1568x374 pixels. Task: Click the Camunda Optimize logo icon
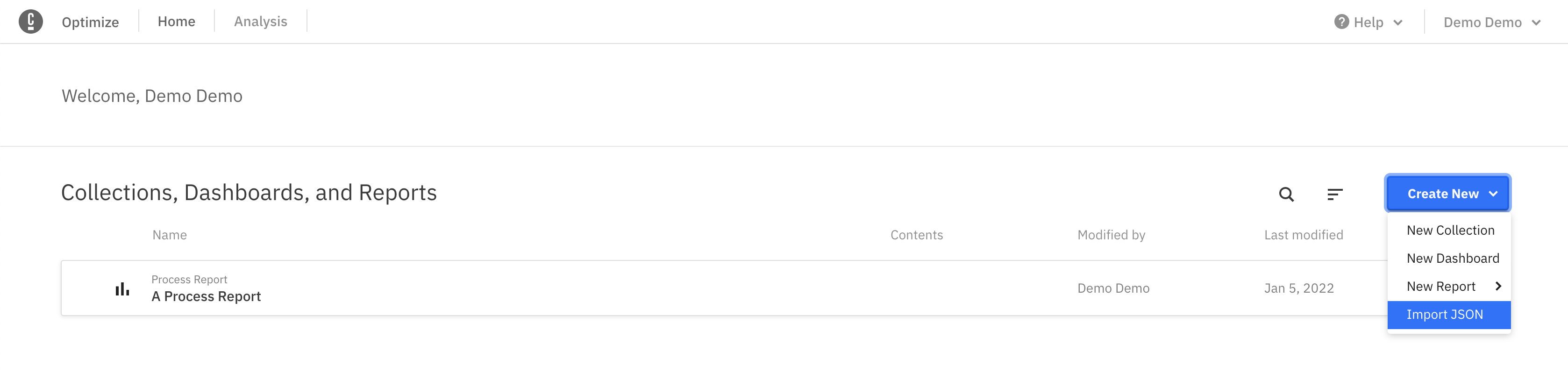tap(30, 22)
